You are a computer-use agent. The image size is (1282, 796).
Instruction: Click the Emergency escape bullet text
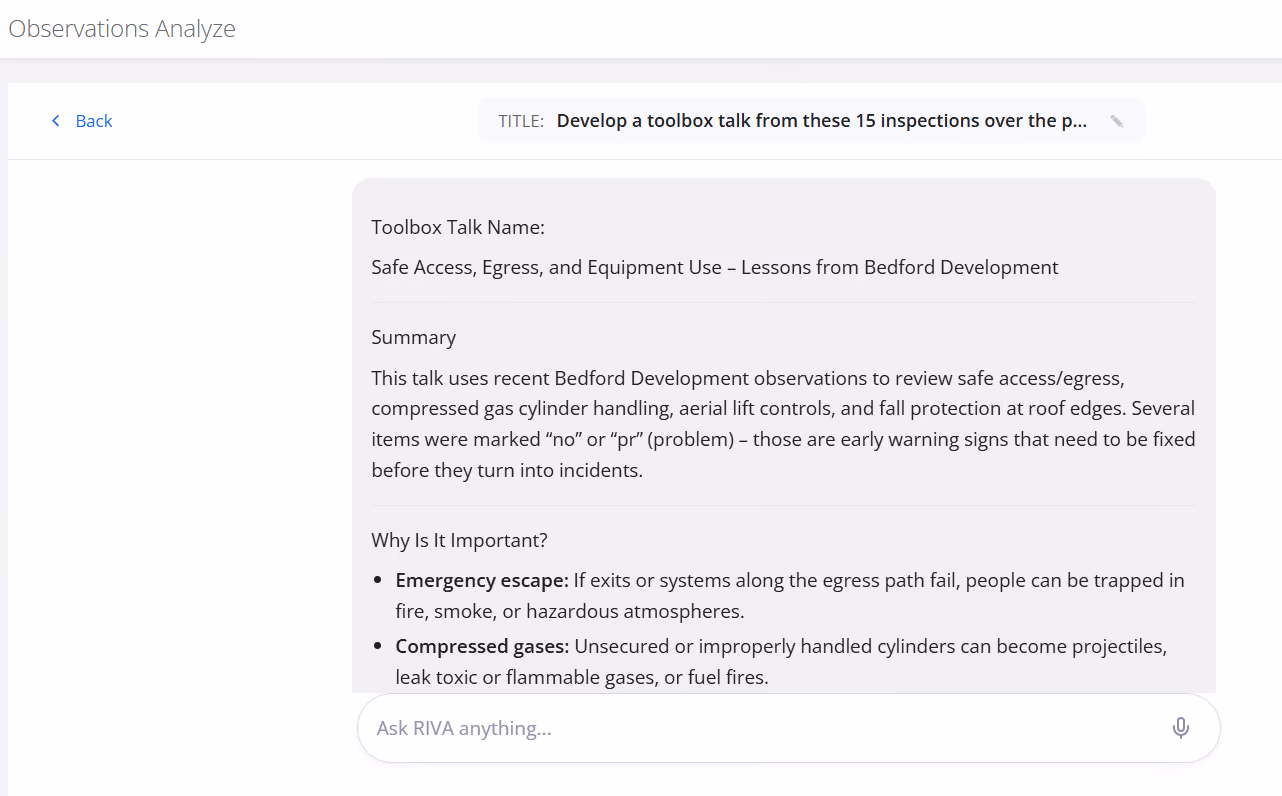tap(790, 595)
